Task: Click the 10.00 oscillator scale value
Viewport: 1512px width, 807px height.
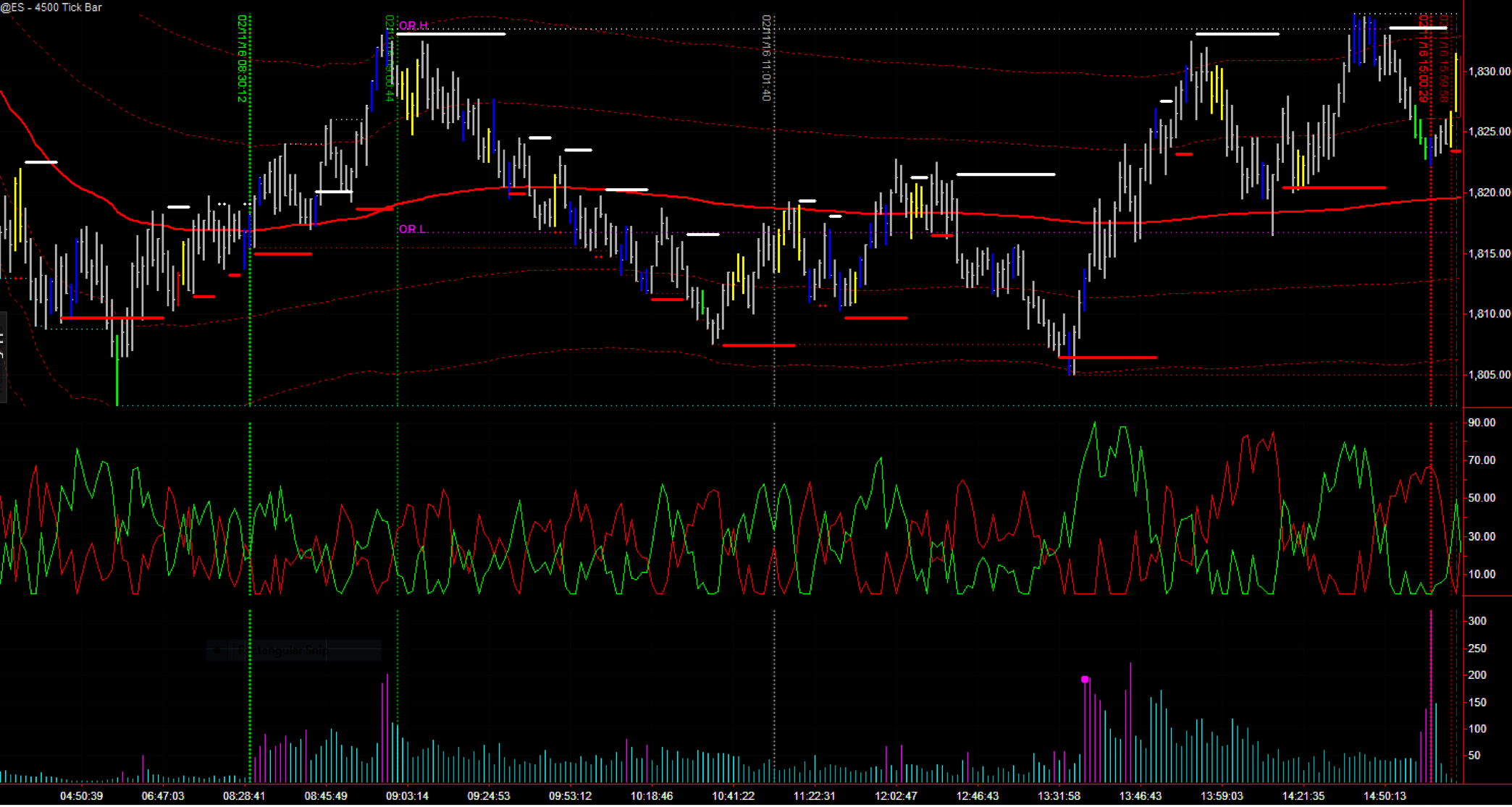Action: (x=1482, y=574)
